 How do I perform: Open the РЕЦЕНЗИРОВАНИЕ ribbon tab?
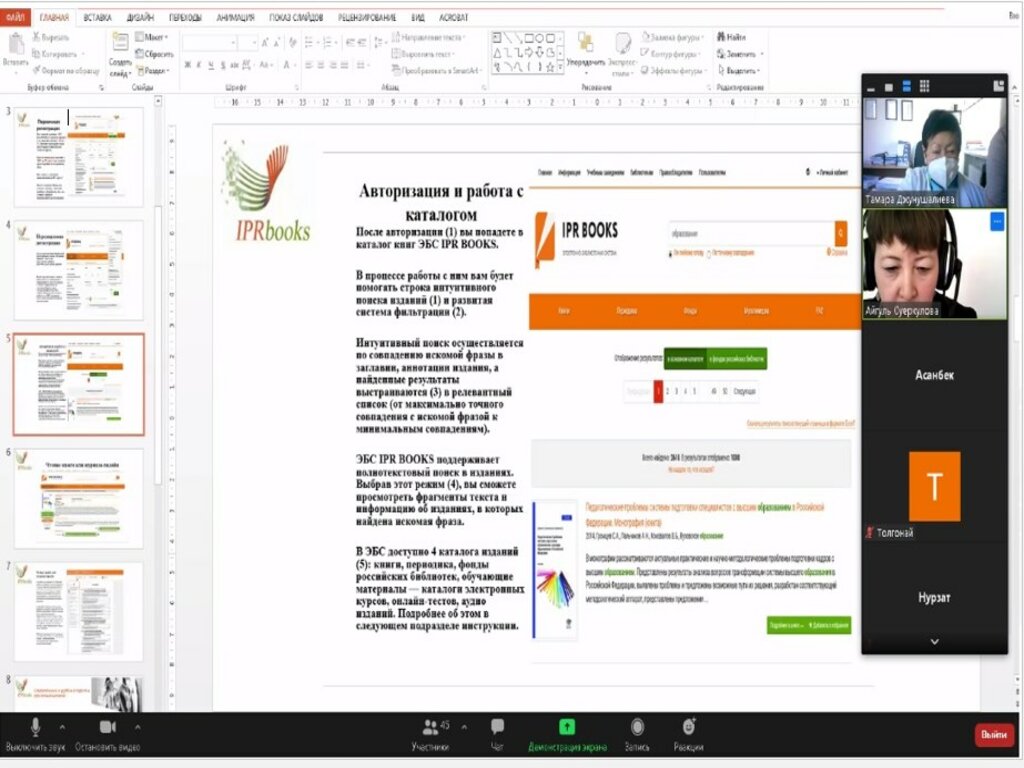(367, 18)
